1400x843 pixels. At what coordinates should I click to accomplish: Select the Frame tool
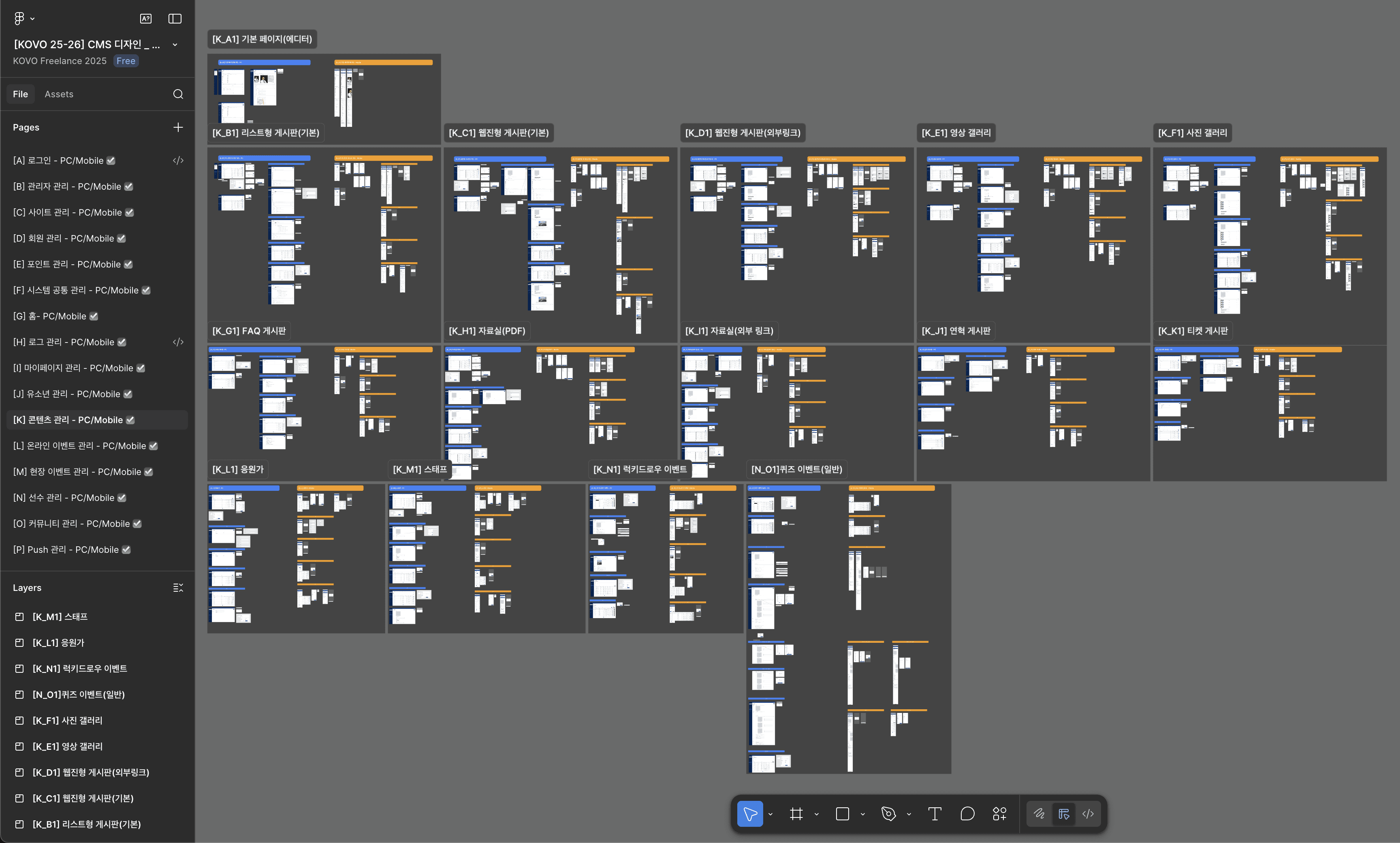pyautogui.click(x=796, y=814)
